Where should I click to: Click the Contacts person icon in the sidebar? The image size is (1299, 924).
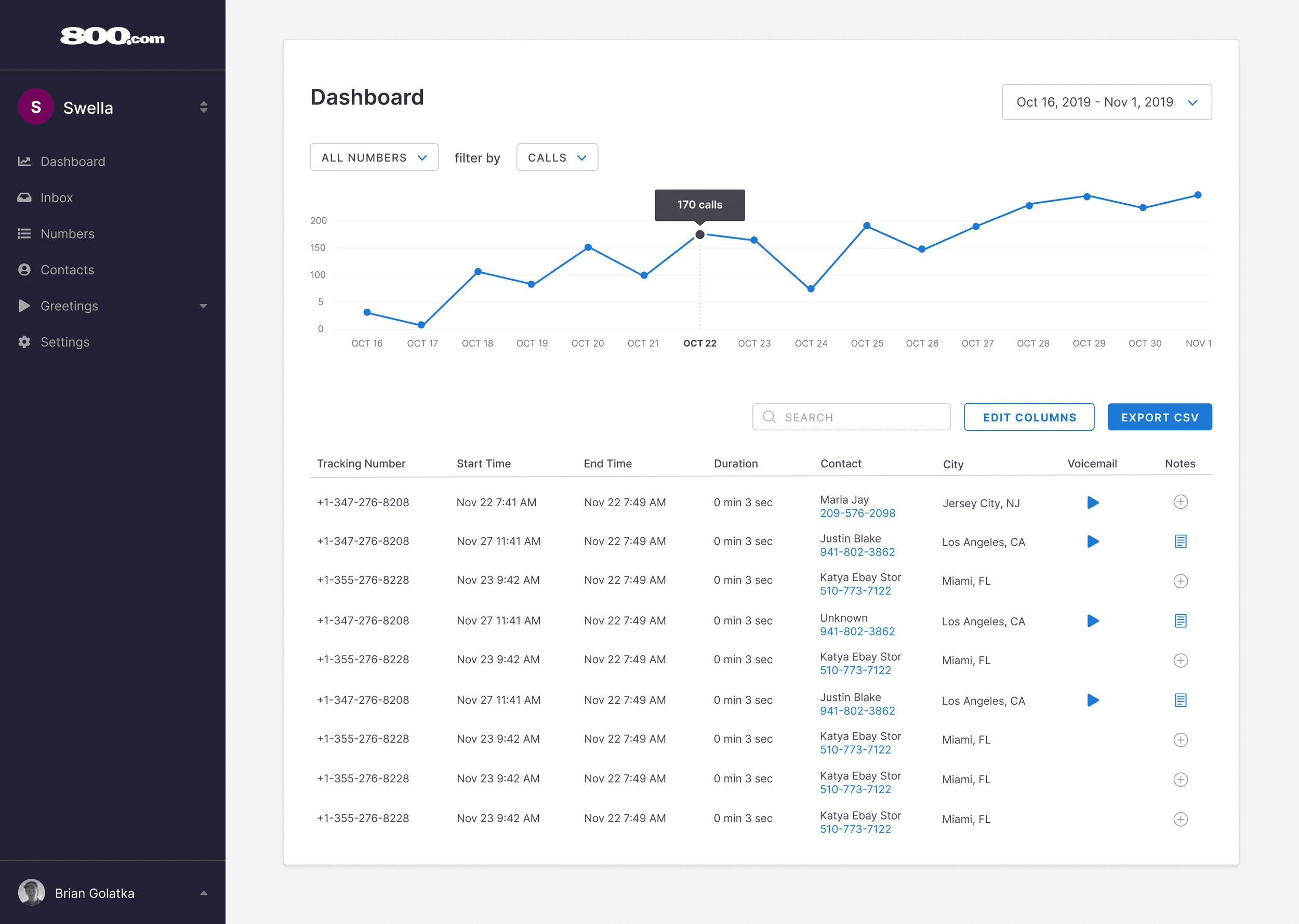tap(24, 270)
